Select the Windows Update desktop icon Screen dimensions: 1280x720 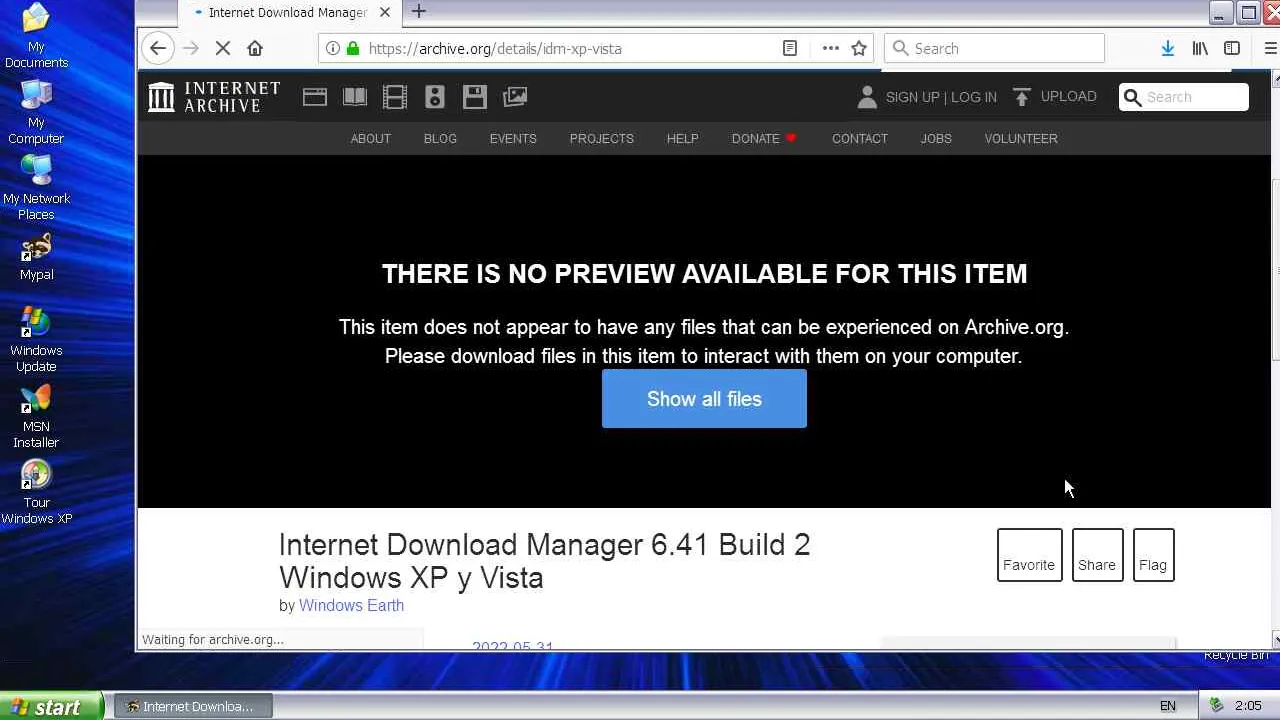pyautogui.click(x=36, y=340)
